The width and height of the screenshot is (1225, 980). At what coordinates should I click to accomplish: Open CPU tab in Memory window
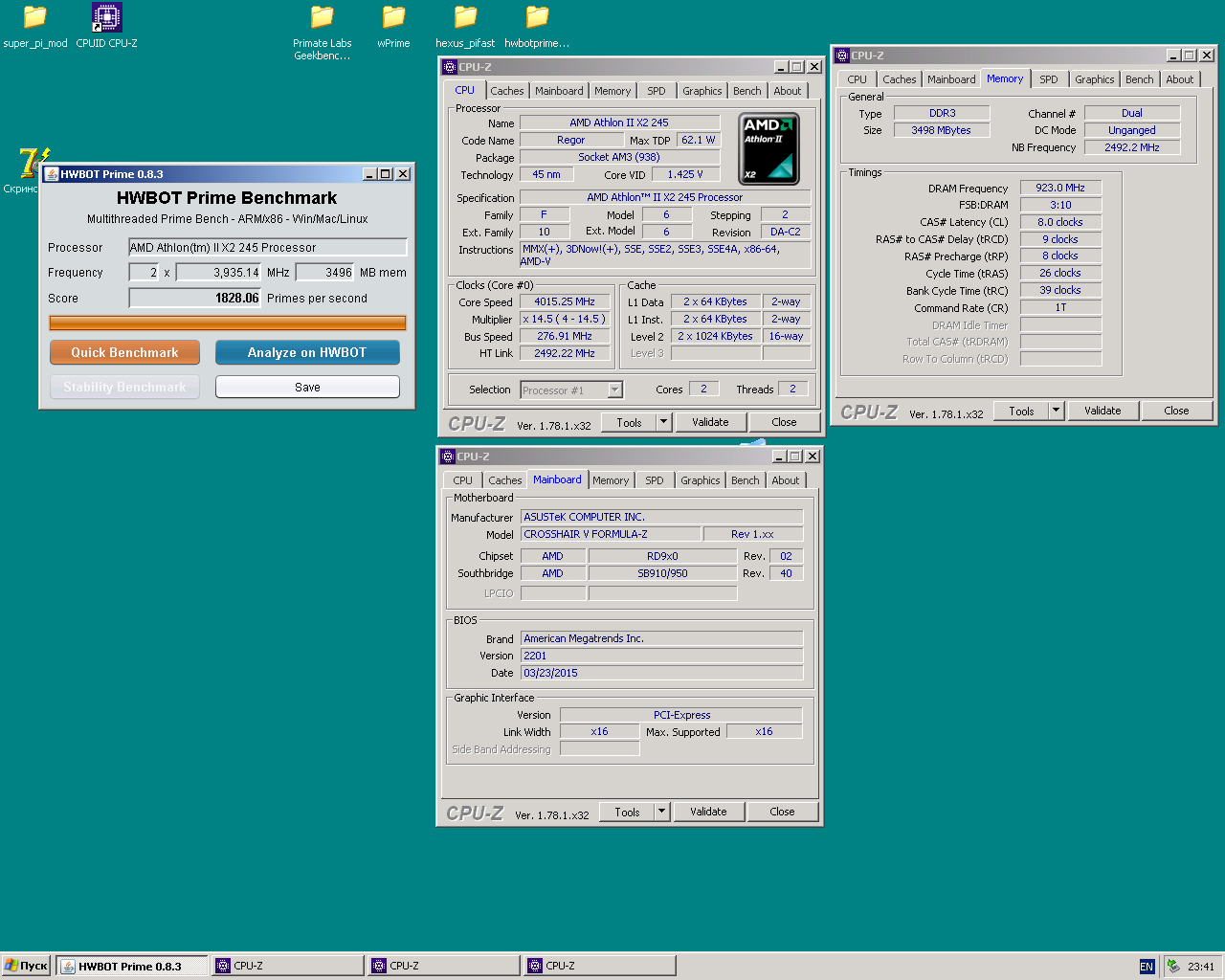click(x=857, y=79)
